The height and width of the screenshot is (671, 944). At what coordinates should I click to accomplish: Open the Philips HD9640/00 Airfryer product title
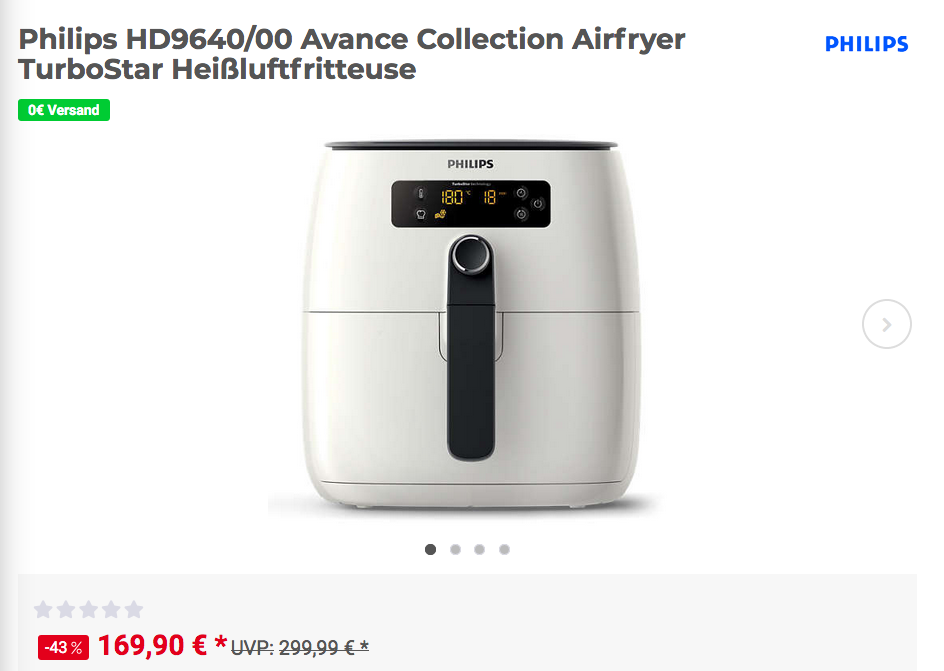tap(352, 54)
